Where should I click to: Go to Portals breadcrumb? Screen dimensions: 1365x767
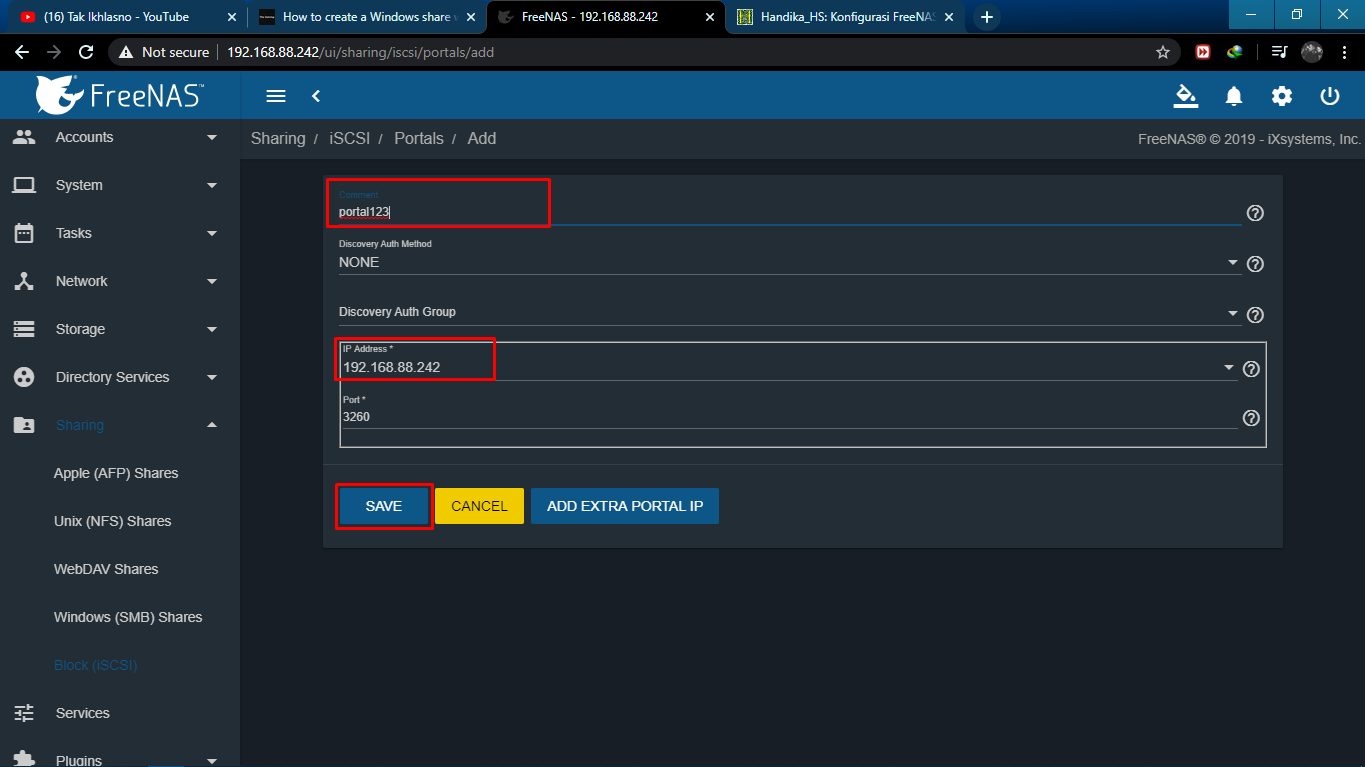pyautogui.click(x=419, y=138)
